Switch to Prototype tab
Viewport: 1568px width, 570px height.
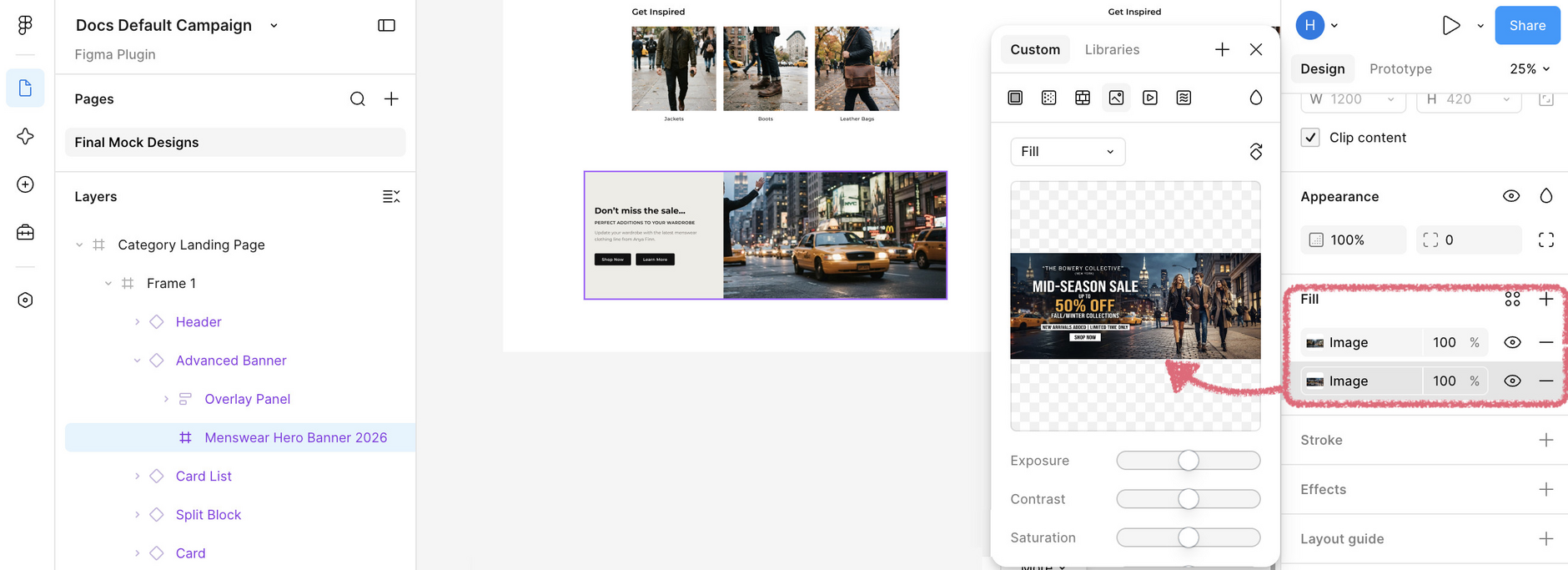[x=1400, y=68]
